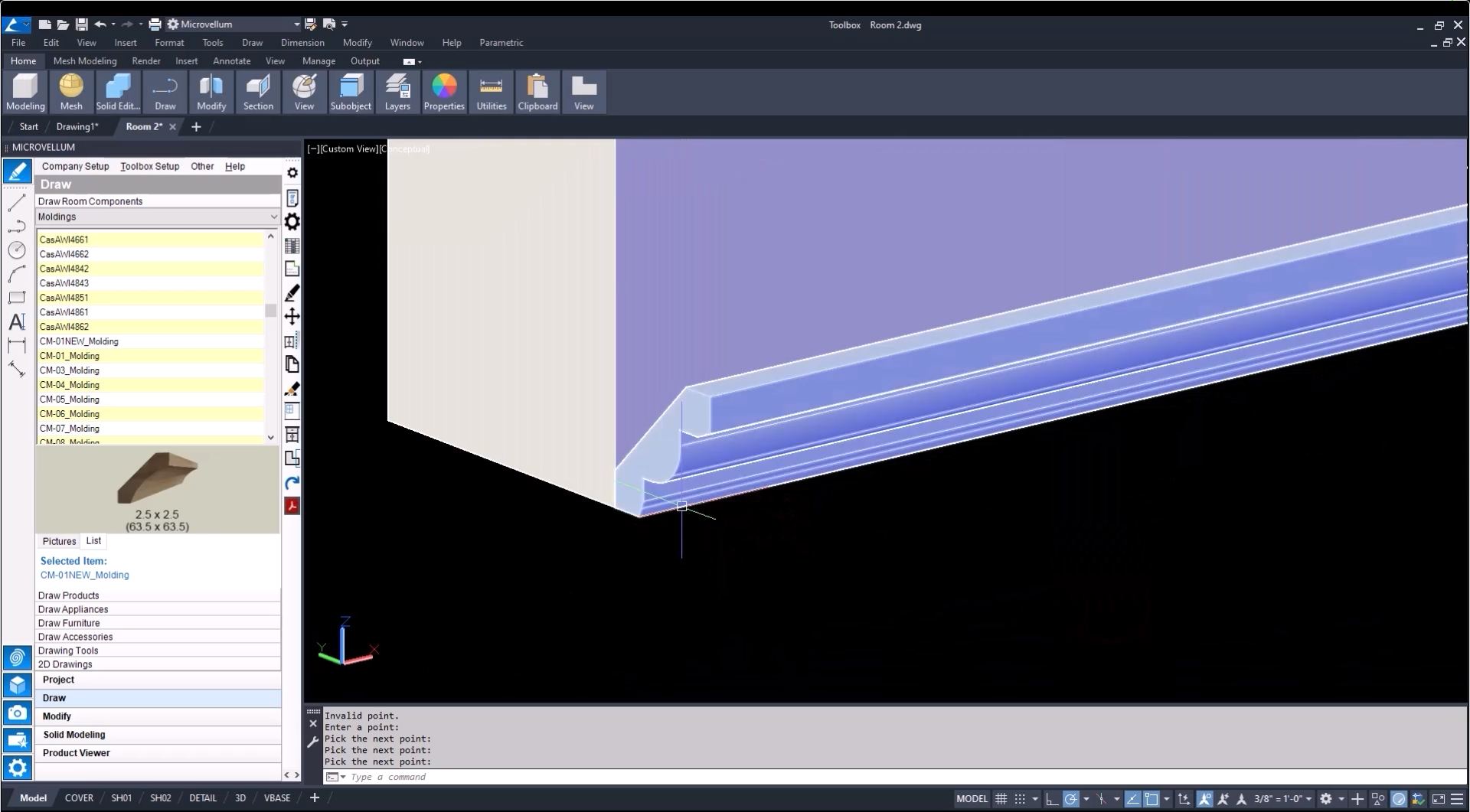Image resolution: width=1470 pixels, height=812 pixels.
Task: Select the Text tool in left toolbar
Action: (17, 322)
